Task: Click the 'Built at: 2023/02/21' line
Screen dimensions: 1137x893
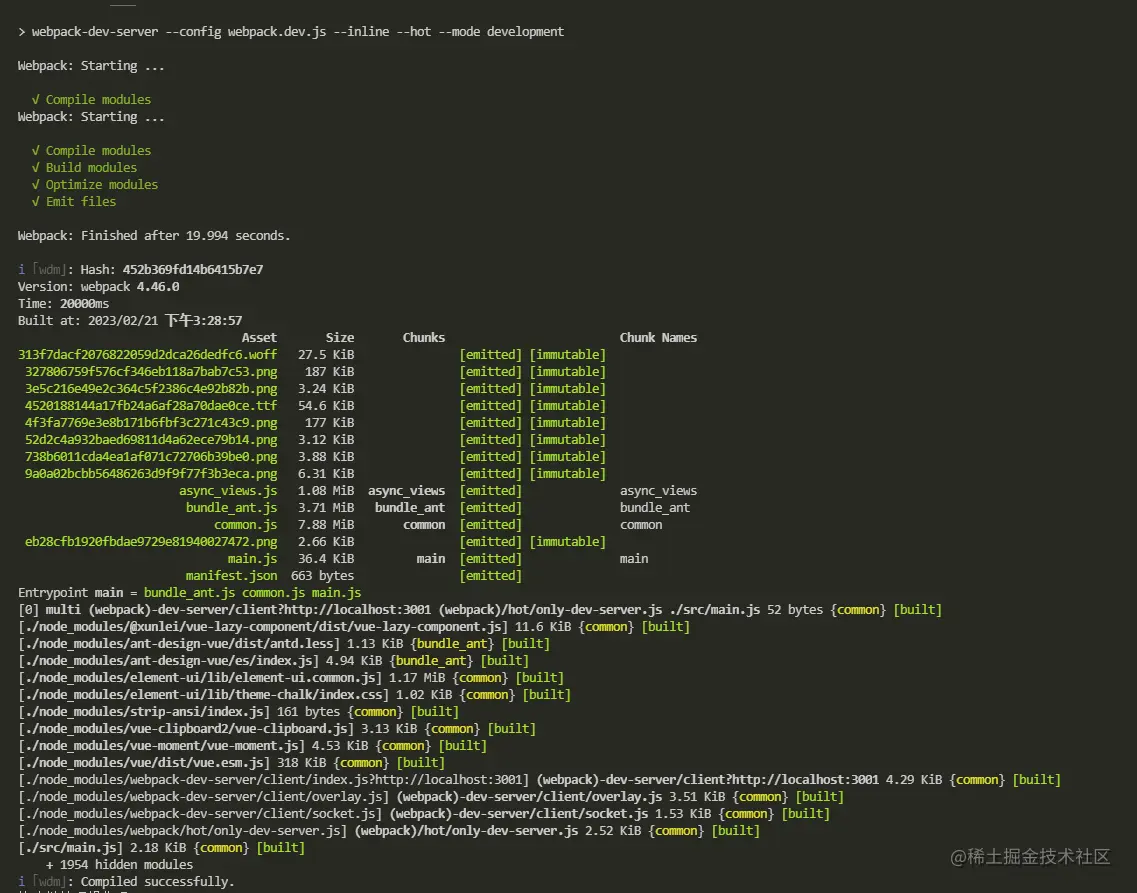Action: coord(130,320)
